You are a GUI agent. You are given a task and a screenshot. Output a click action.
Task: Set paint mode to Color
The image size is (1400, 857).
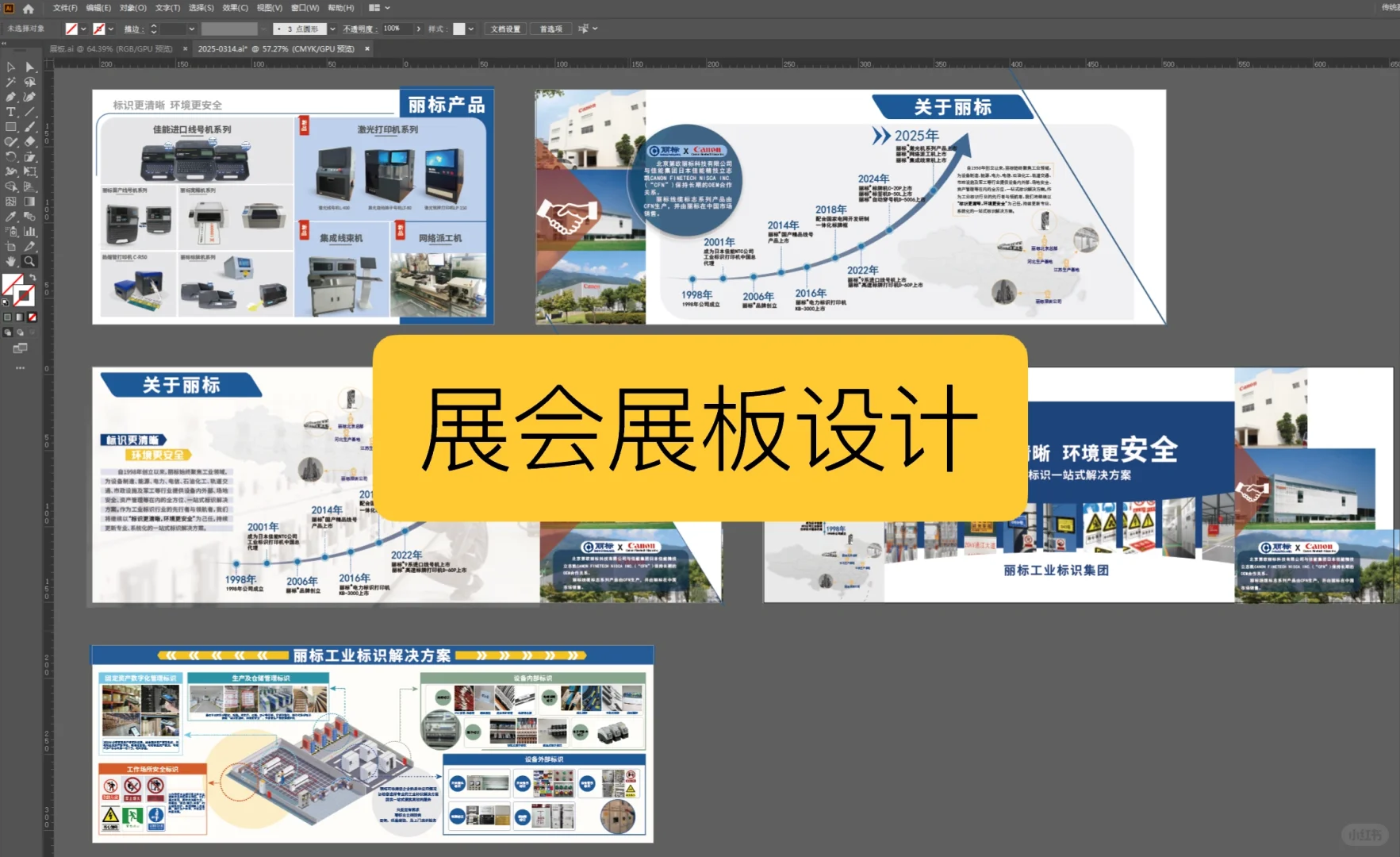[x=8, y=317]
